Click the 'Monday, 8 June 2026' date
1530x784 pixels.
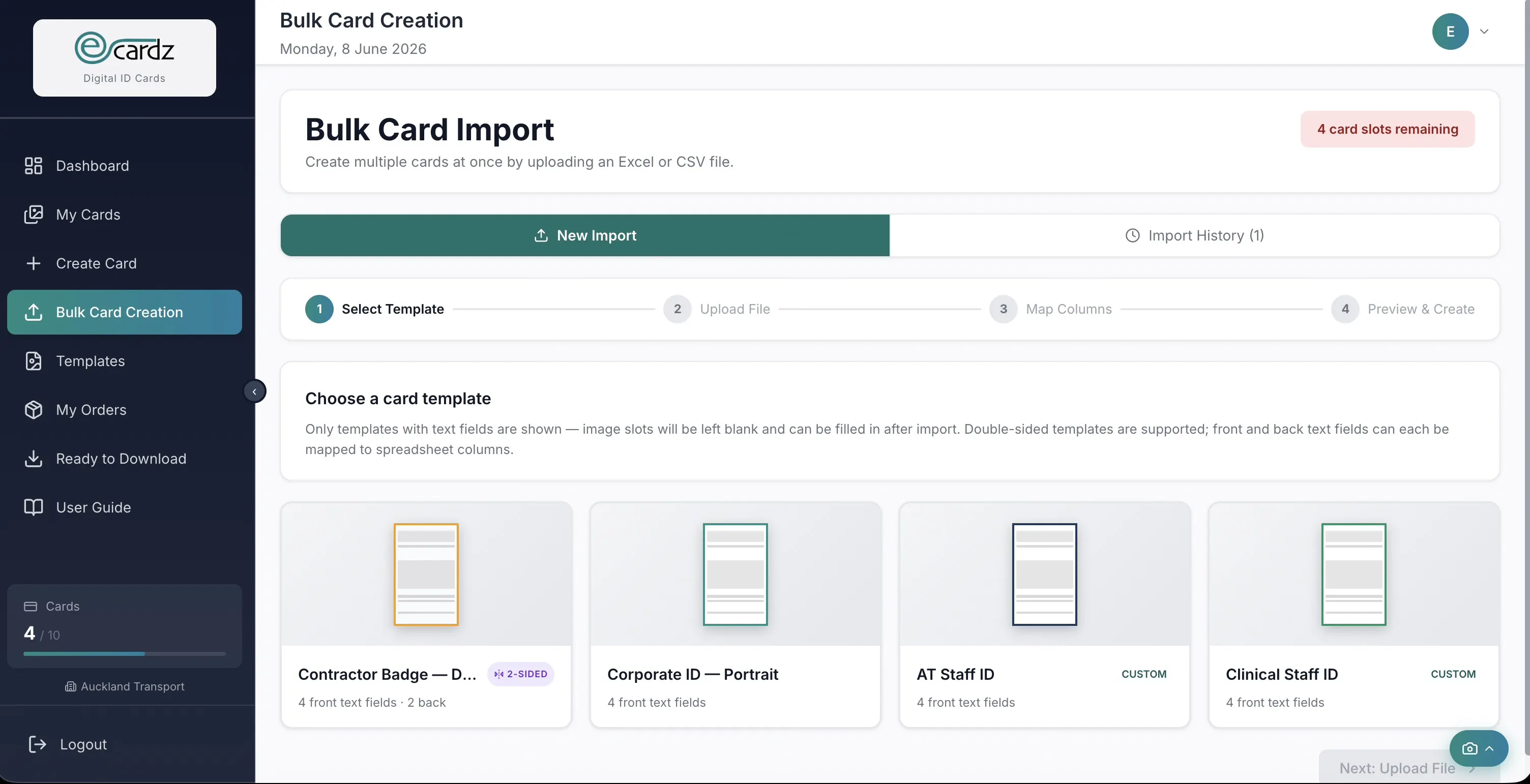[x=353, y=49]
